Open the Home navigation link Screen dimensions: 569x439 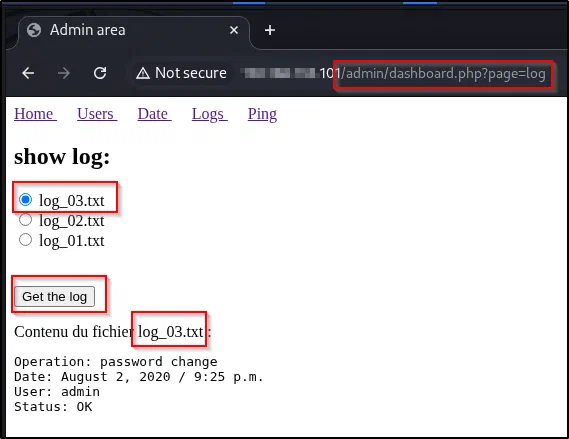pyautogui.click(x=35, y=114)
